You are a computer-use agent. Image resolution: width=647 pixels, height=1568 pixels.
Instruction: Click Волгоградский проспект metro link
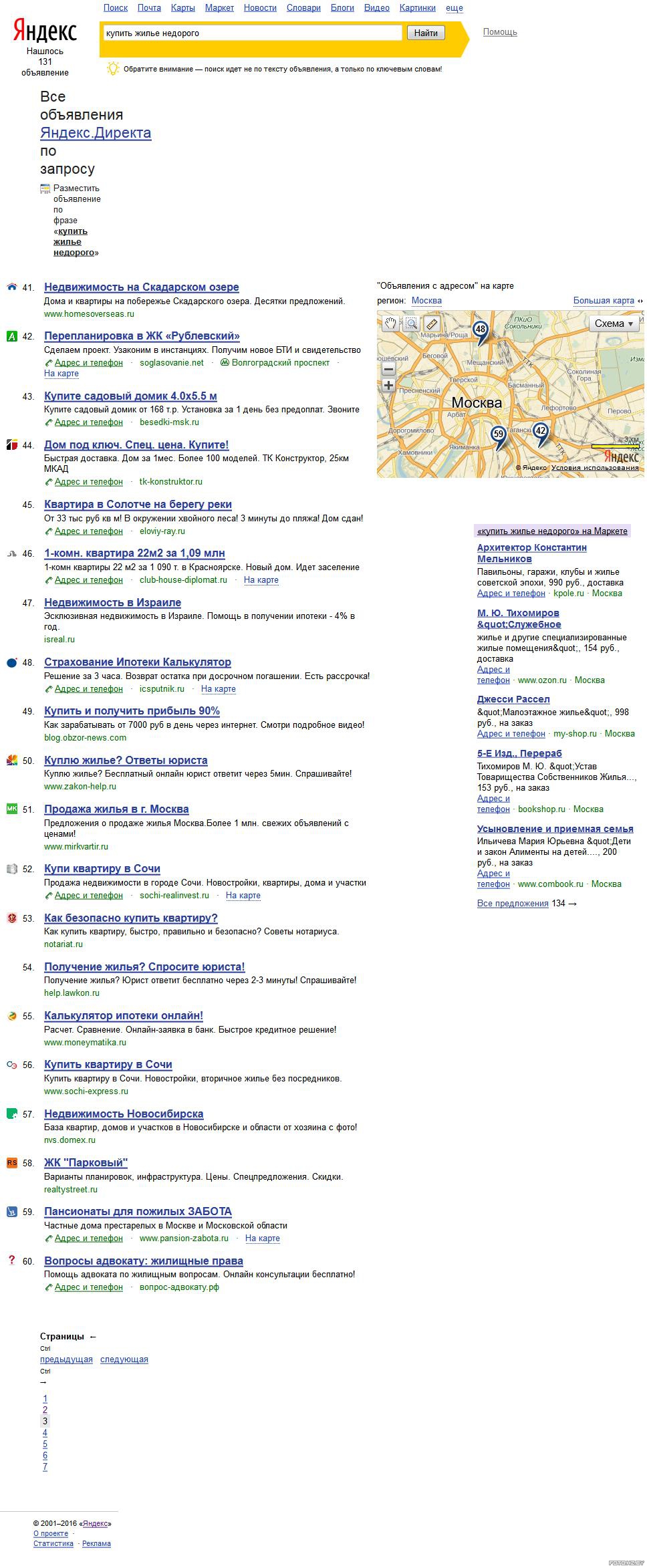pyautogui.click(x=280, y=363)
